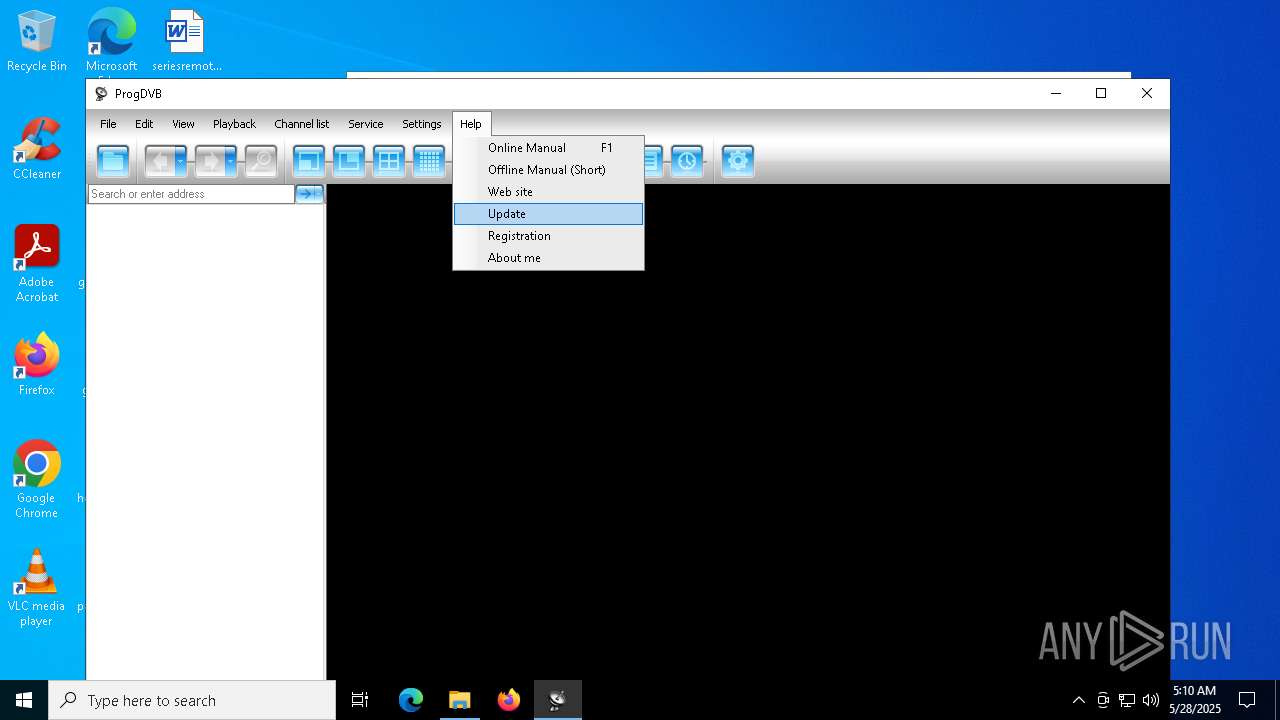The image size is (1280, 720).
Task: Collapse the Help menu
Action: [471, 124]
